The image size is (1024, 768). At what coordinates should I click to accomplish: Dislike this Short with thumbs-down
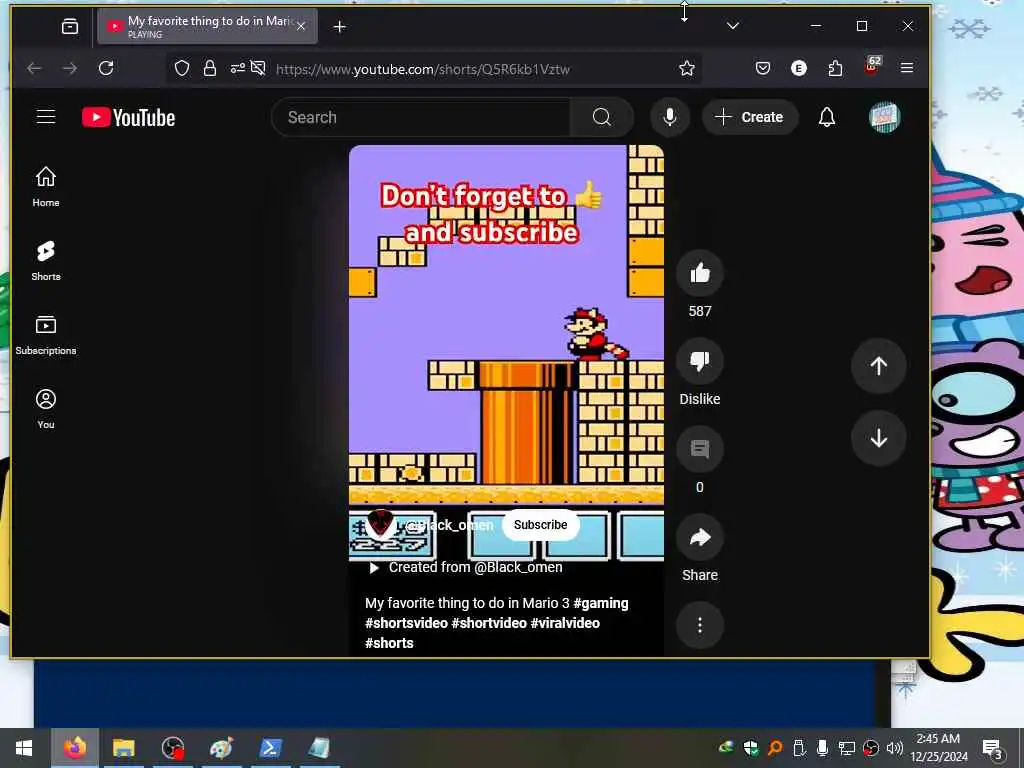[x=699, y=360]
